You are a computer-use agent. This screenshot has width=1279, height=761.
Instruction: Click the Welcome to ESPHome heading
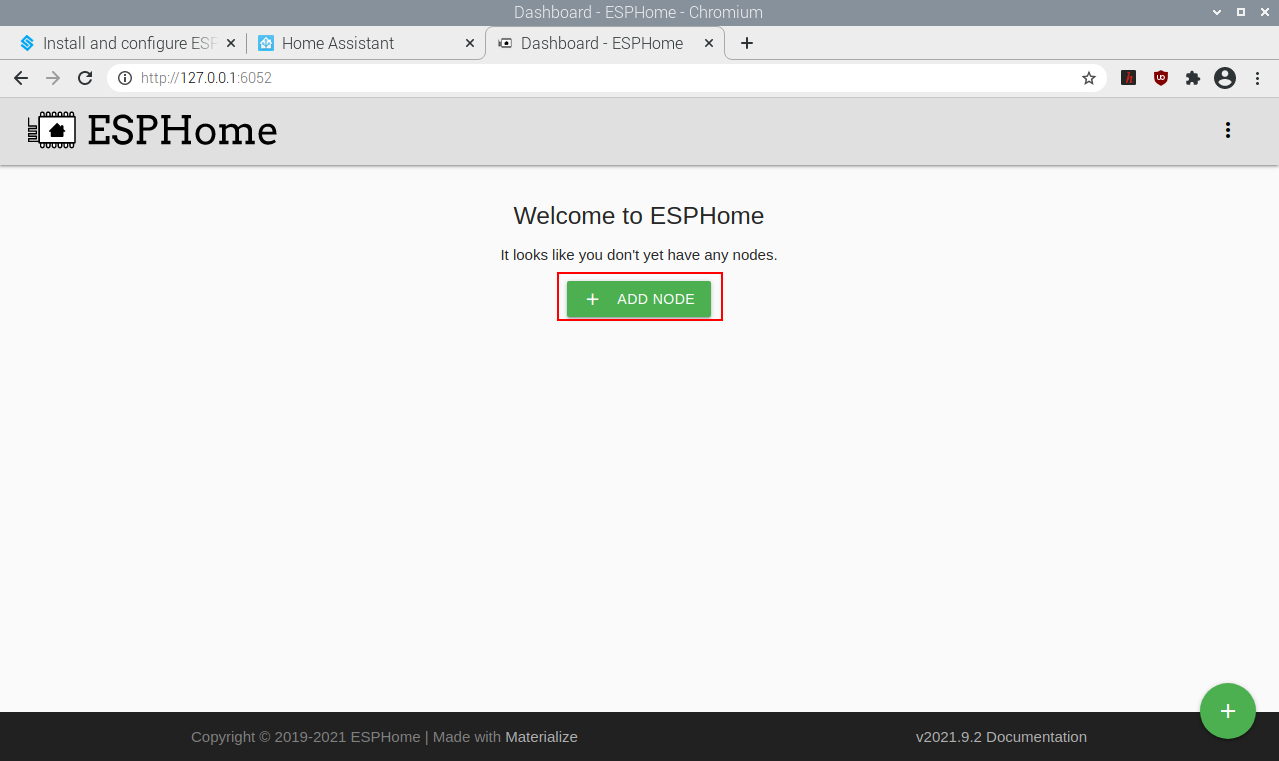pos(639,215)
